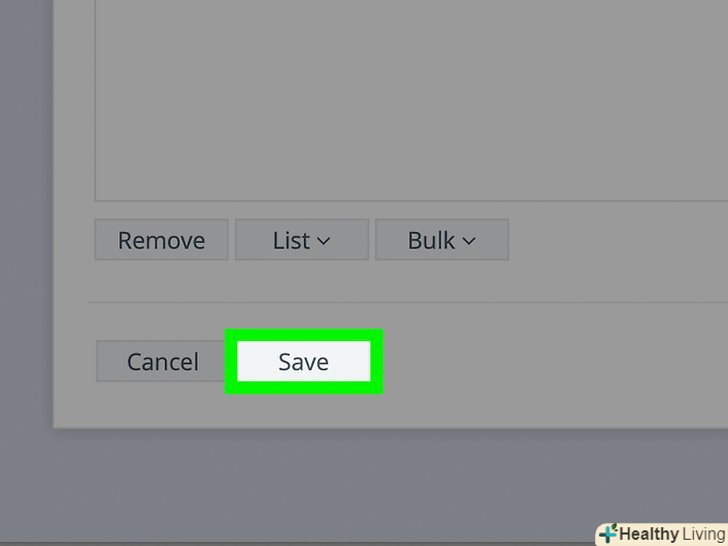
Task: Cancel the dialog without saving
Action: (x=162, y=361)
